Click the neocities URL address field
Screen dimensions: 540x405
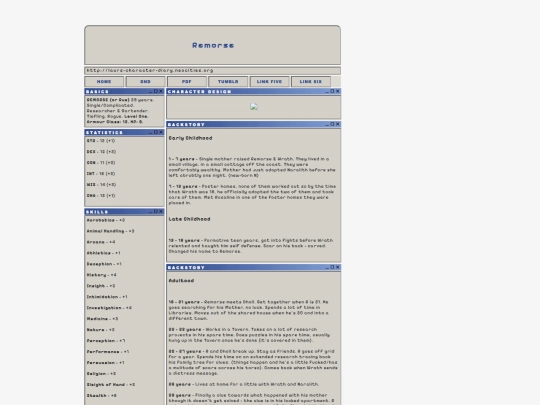212,71
